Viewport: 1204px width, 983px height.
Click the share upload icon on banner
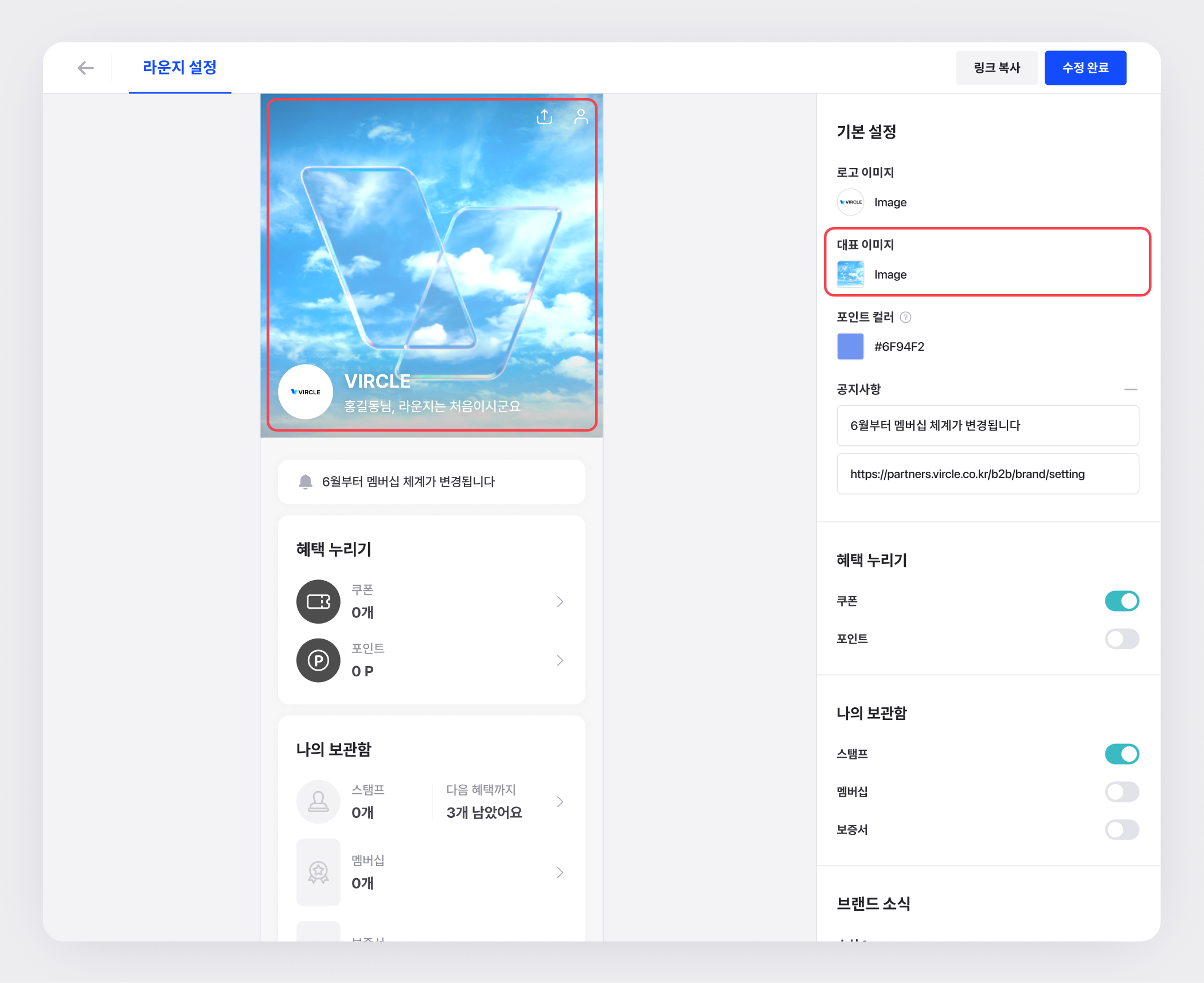tap(544, 117)
